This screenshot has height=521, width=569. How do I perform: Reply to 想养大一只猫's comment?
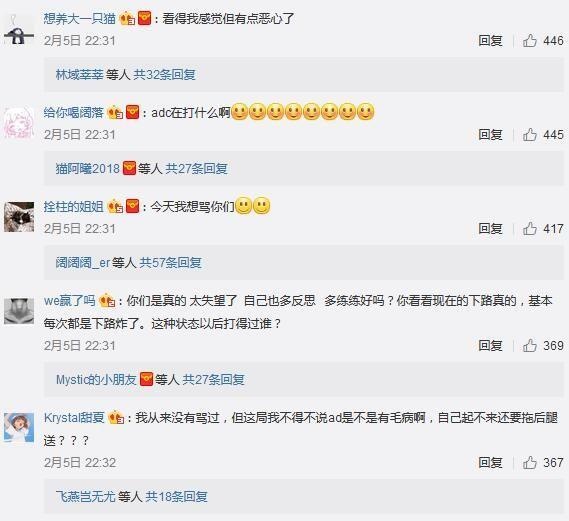pos(490,41)
